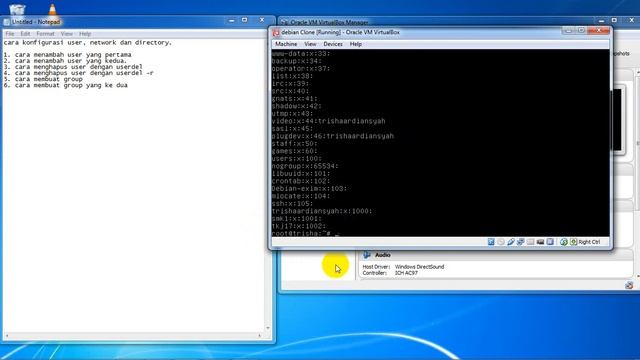Click 'Windows DirectSound' host driver value
Image resolution: width=640 pixels, height=360 pixels.
pyautogui.click(x=419, y=267)
